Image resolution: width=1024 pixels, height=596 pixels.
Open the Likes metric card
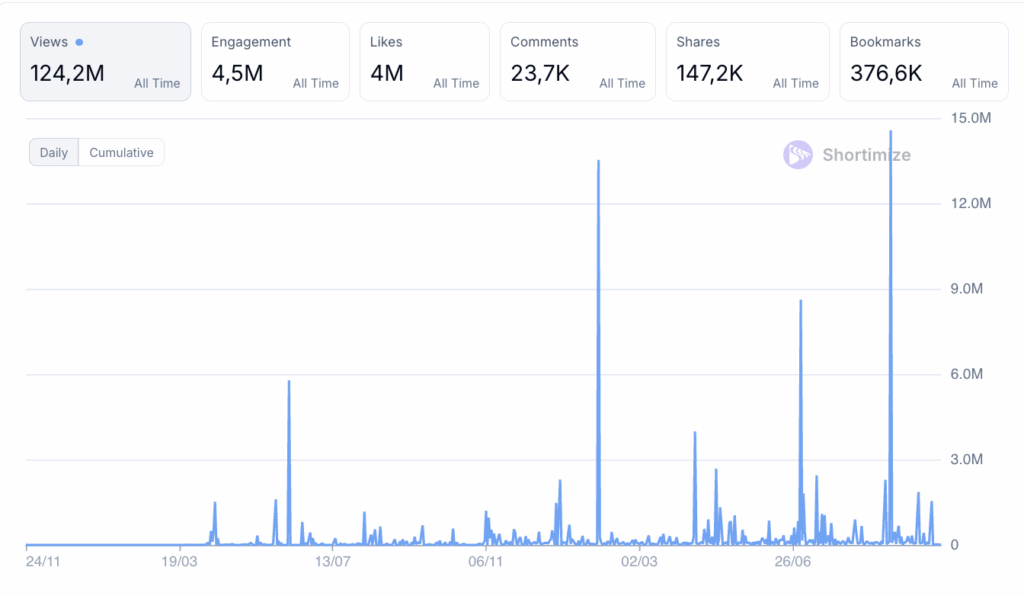(x=424, y=62)
